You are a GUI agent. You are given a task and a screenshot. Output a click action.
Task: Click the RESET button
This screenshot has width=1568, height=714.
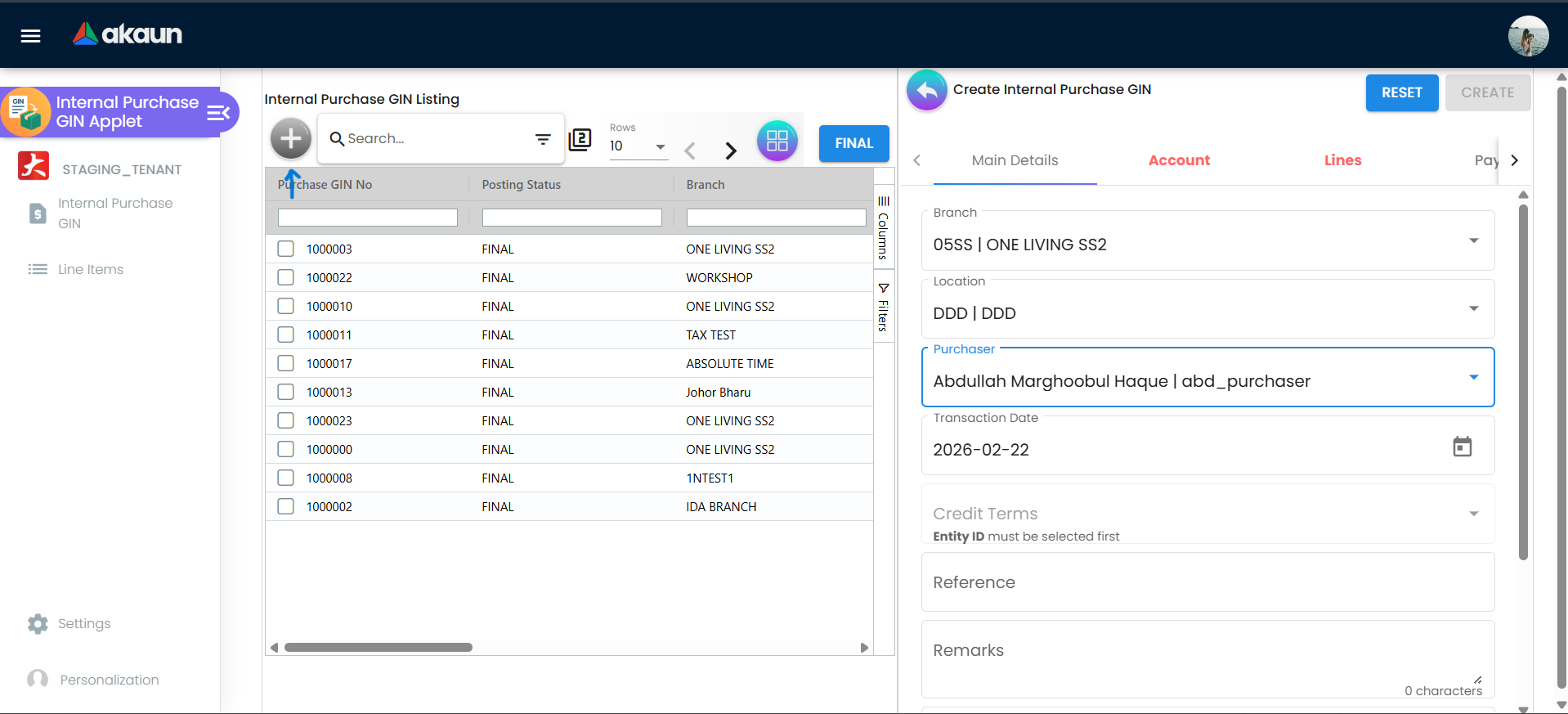pos(1401,92)
